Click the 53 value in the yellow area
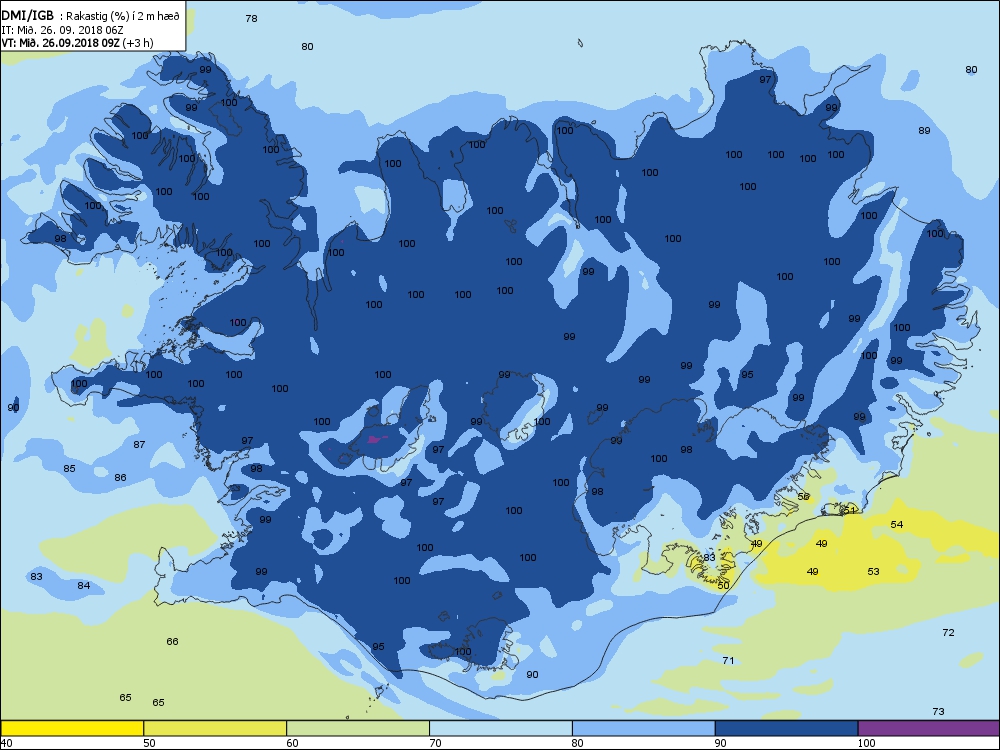Screen dimensions: 1000x750 pos(873,571)
